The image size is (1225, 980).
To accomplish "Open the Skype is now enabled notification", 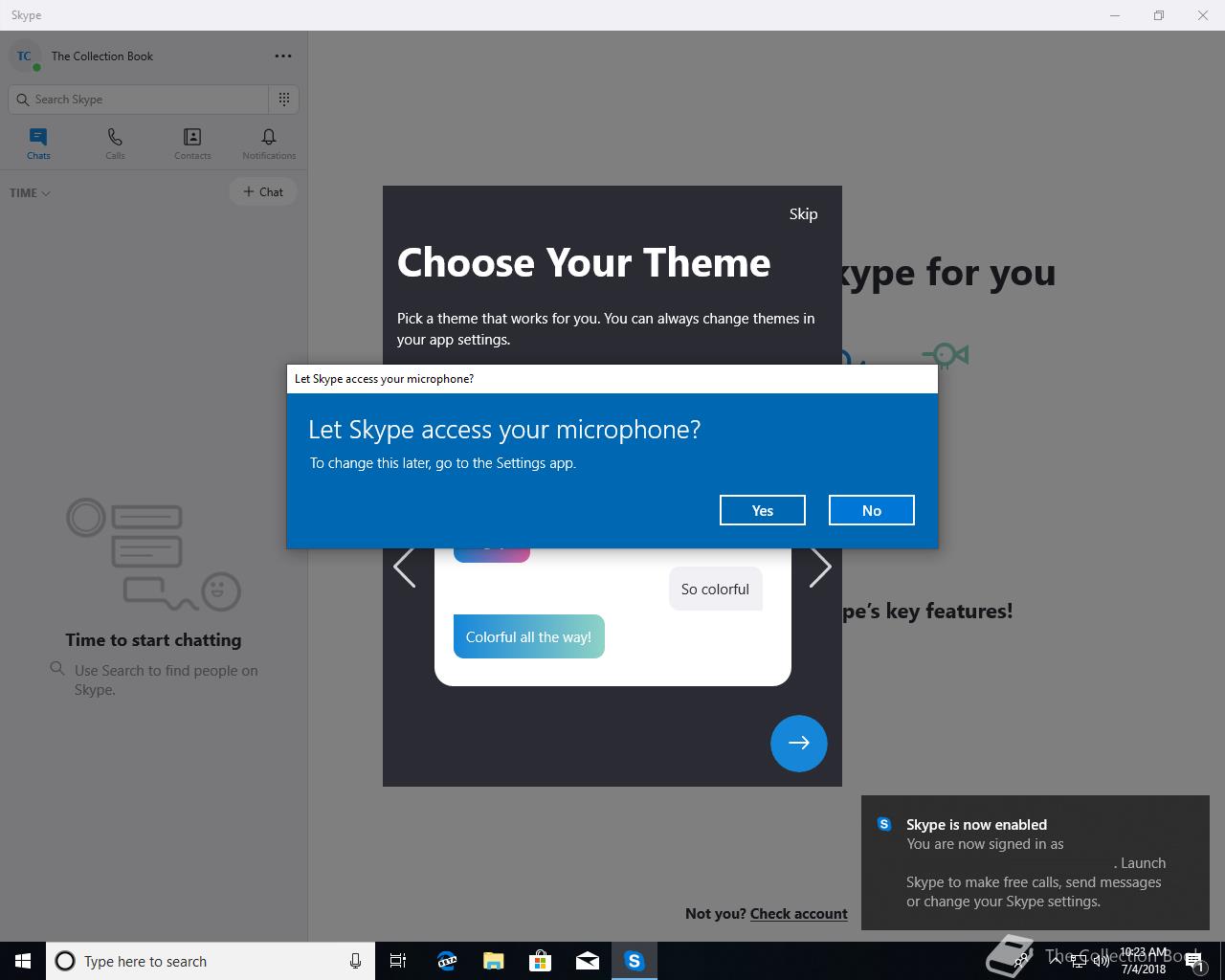I will click(1035, 862).
